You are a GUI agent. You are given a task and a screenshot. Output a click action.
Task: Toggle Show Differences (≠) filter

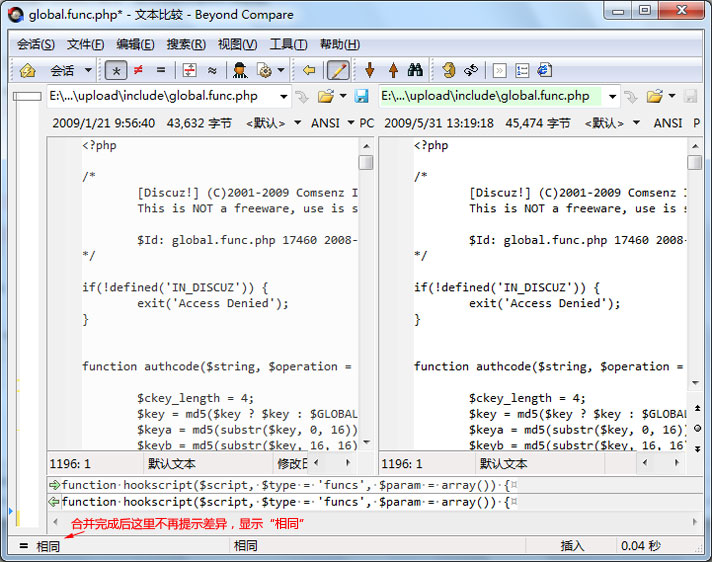click(x=138, y=70)
